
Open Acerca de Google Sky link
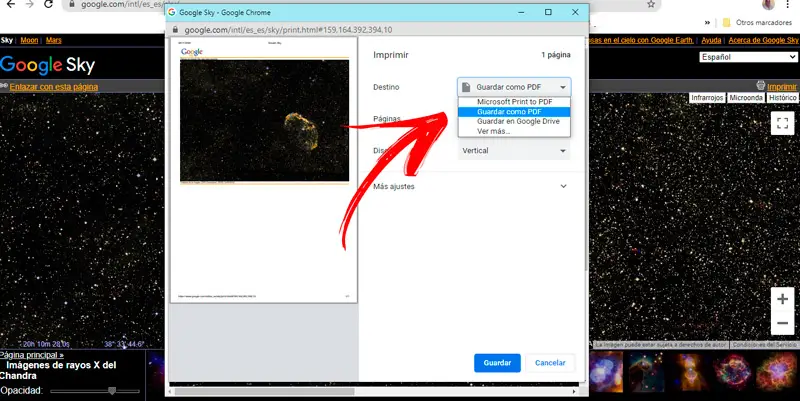coord(763,40)
